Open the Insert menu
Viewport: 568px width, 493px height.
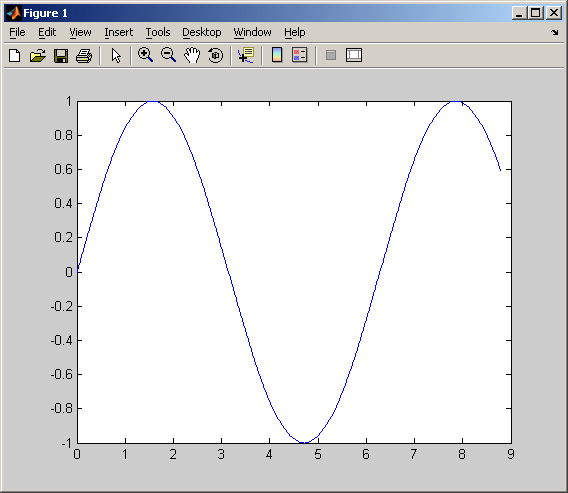[118, 32]
